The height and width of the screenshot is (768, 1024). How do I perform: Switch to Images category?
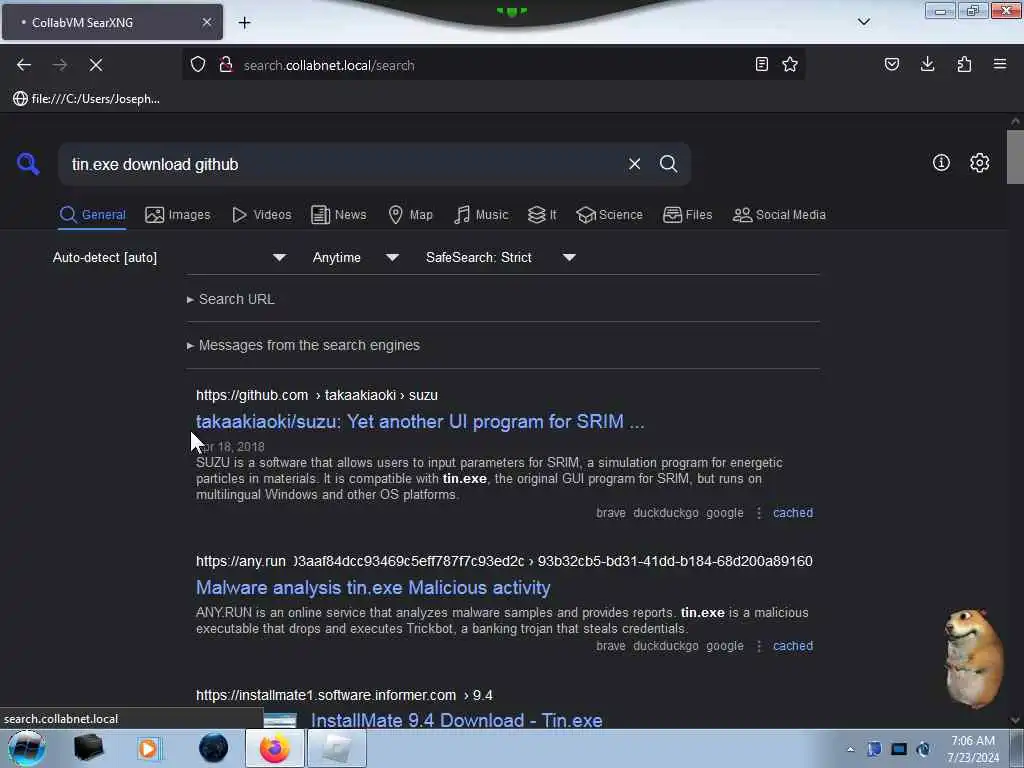pyautogui.click(x=178, y=215)
